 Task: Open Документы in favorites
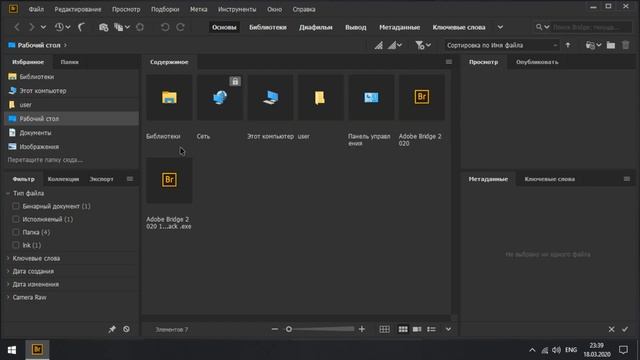tap(35, 133)
